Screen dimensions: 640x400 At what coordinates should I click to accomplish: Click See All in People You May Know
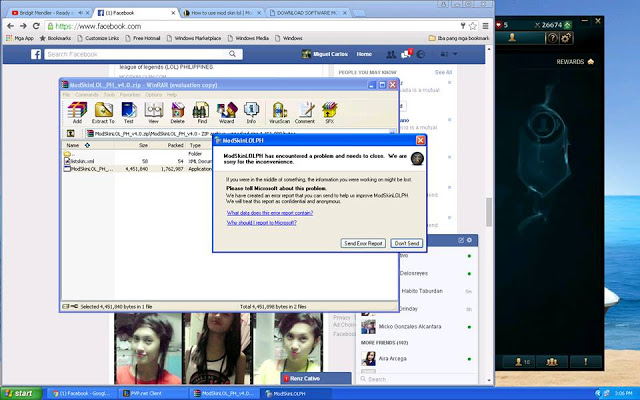[x=443, y=72]
